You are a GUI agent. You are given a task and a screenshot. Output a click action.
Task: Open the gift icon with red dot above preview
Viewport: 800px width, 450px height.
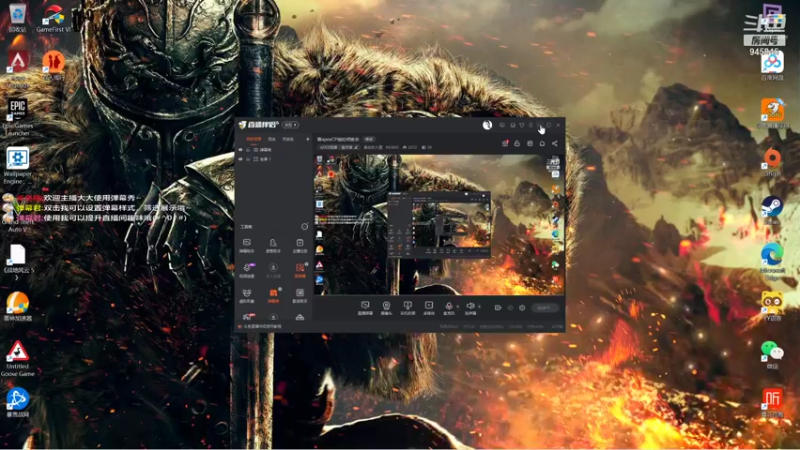pos(505,143)
